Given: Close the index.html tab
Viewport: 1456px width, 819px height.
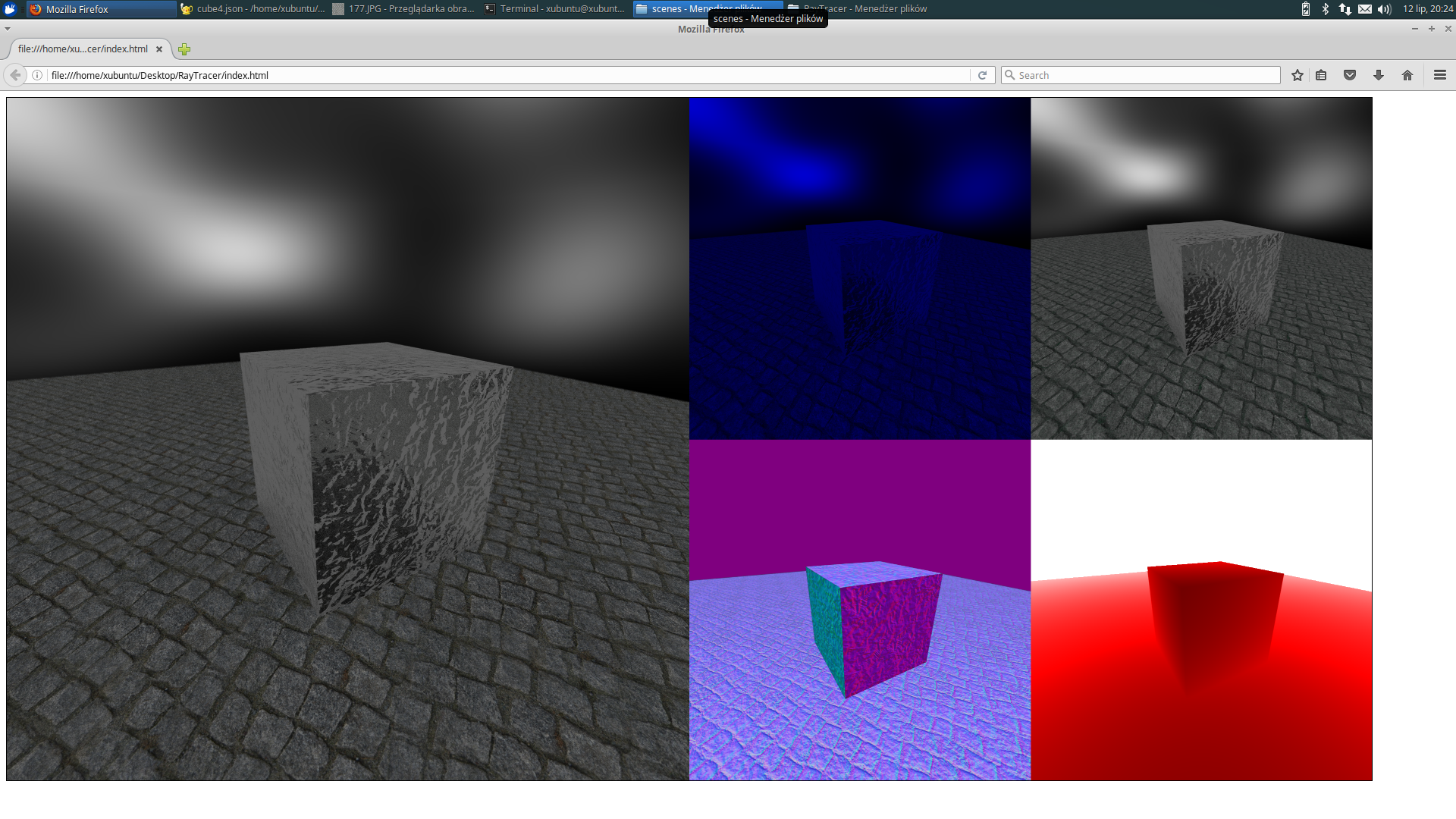Looking at the screenshot, I should click(159, 49).
